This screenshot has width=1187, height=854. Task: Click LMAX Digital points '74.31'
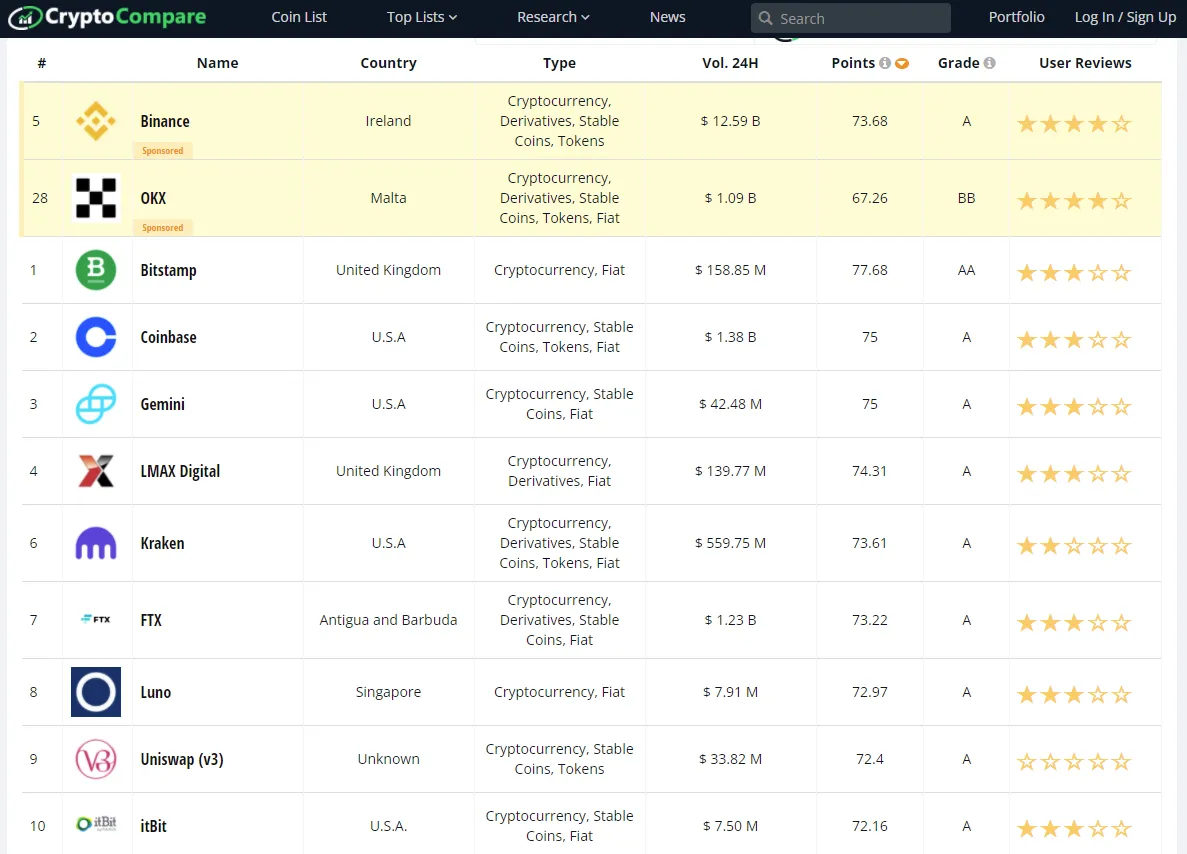click(869, 471)
